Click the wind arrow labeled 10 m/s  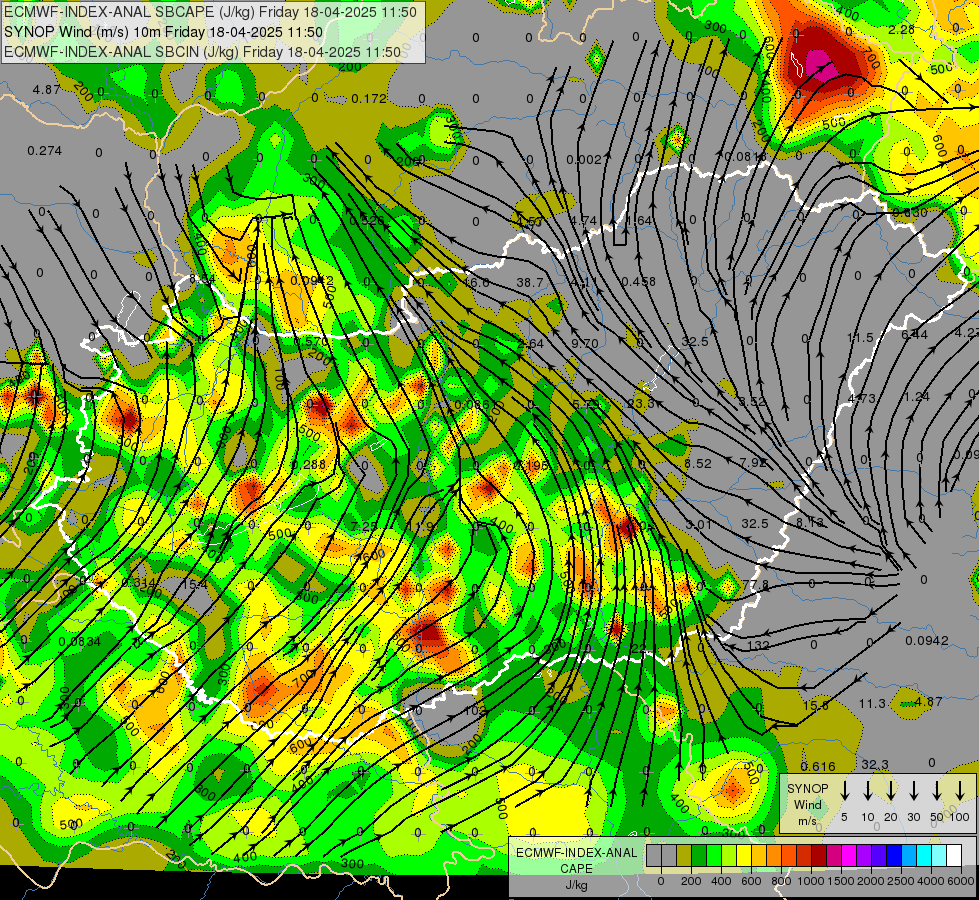(867, 791)
